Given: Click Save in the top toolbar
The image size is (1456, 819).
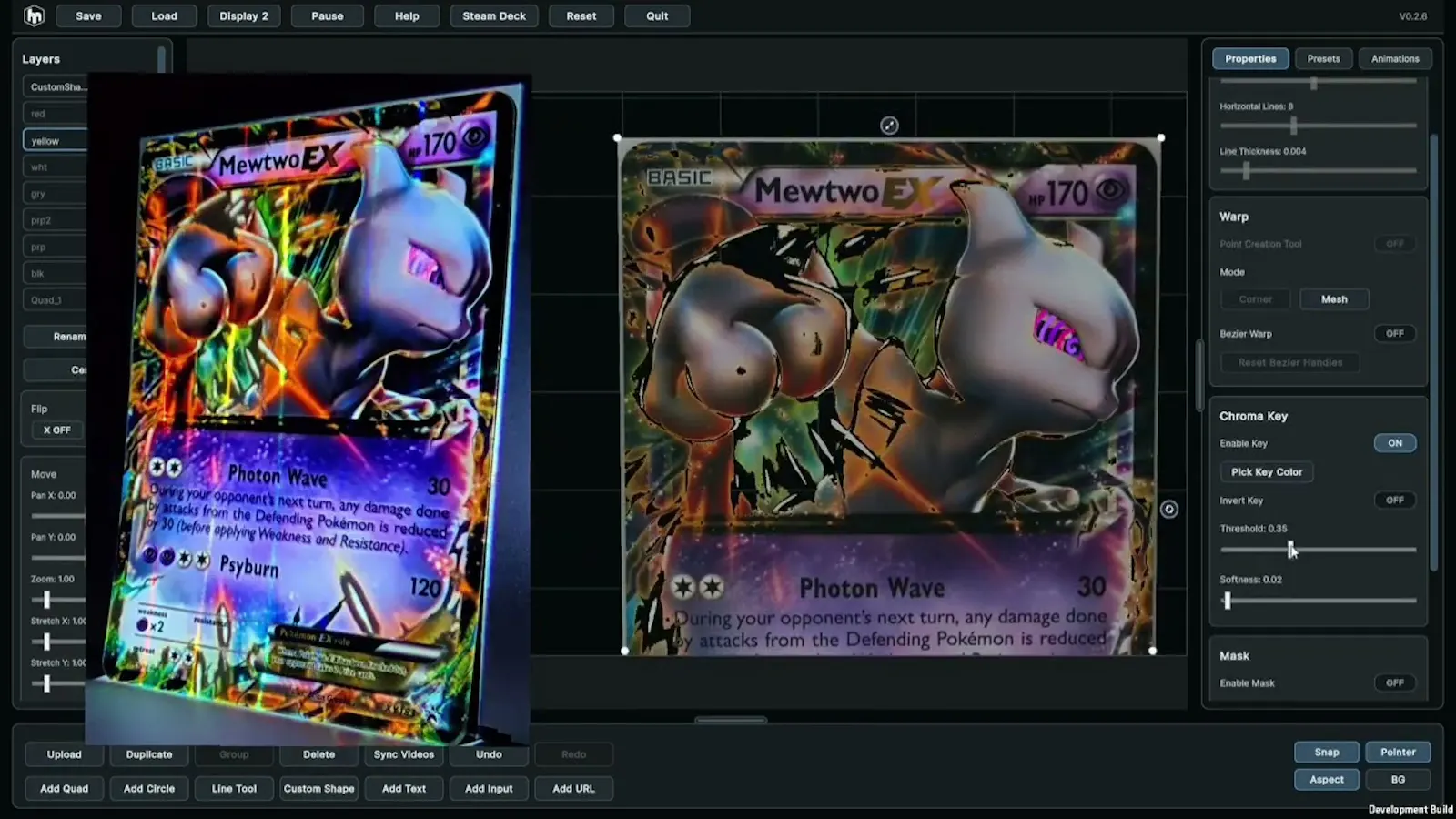Looking at the screenshot, I should pos(88,16).
